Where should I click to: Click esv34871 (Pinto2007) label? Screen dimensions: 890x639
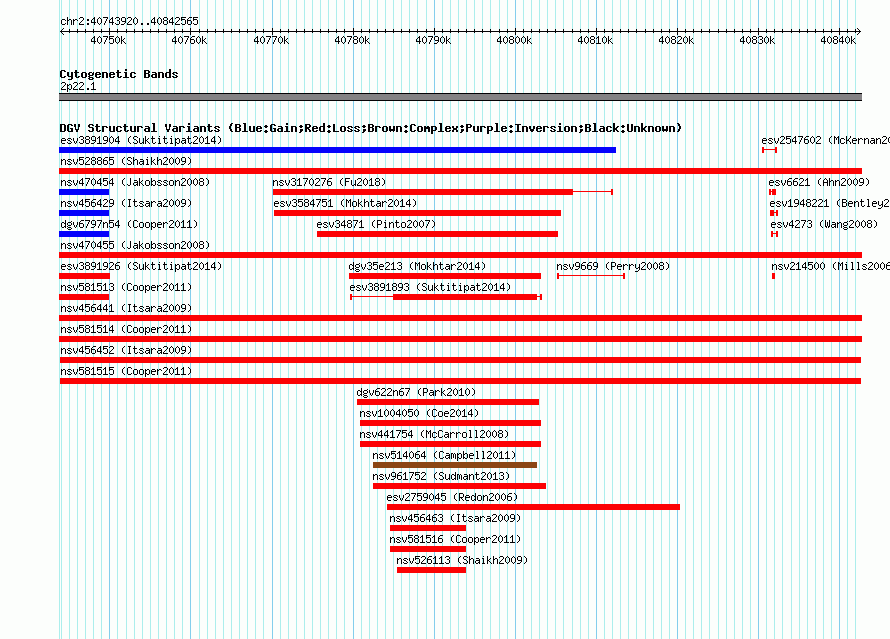click(376, 224)
